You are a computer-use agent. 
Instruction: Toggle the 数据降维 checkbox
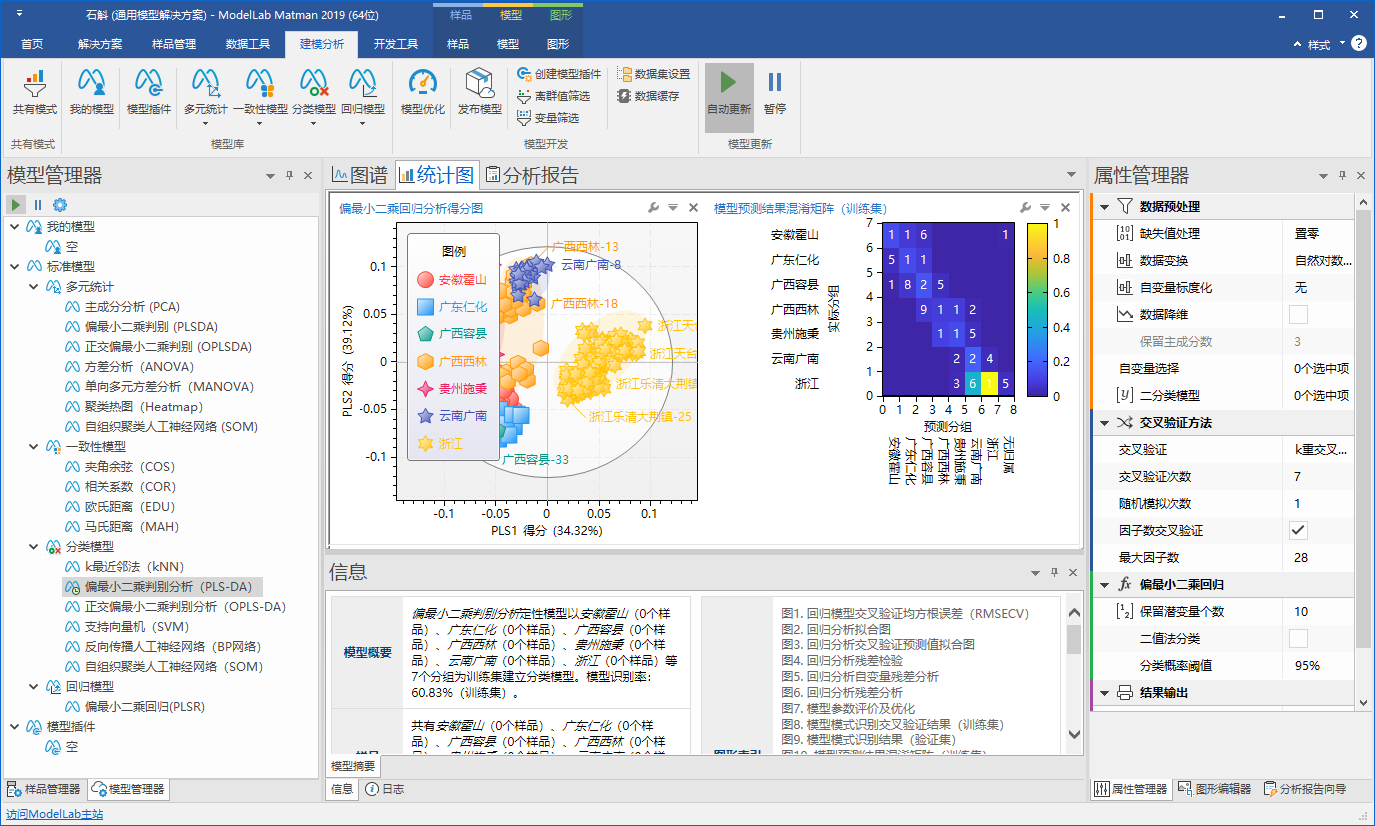pos(1298,314)
